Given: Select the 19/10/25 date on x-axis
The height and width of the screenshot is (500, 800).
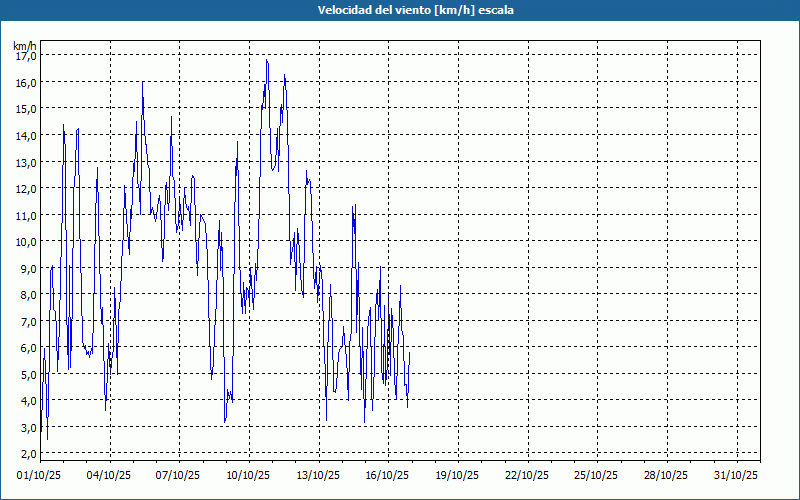Looking at the screenshot, I should click(x=457, y=475).
